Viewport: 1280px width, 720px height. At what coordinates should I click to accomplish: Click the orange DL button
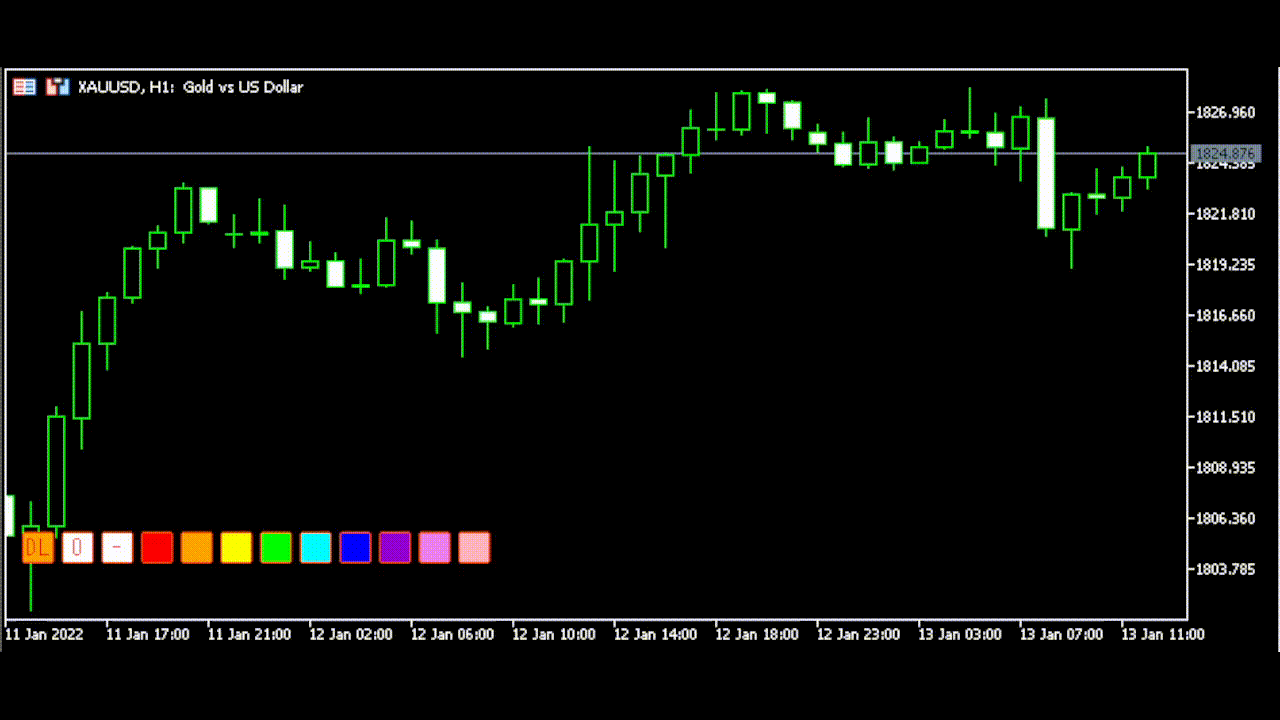pos(38,548)
